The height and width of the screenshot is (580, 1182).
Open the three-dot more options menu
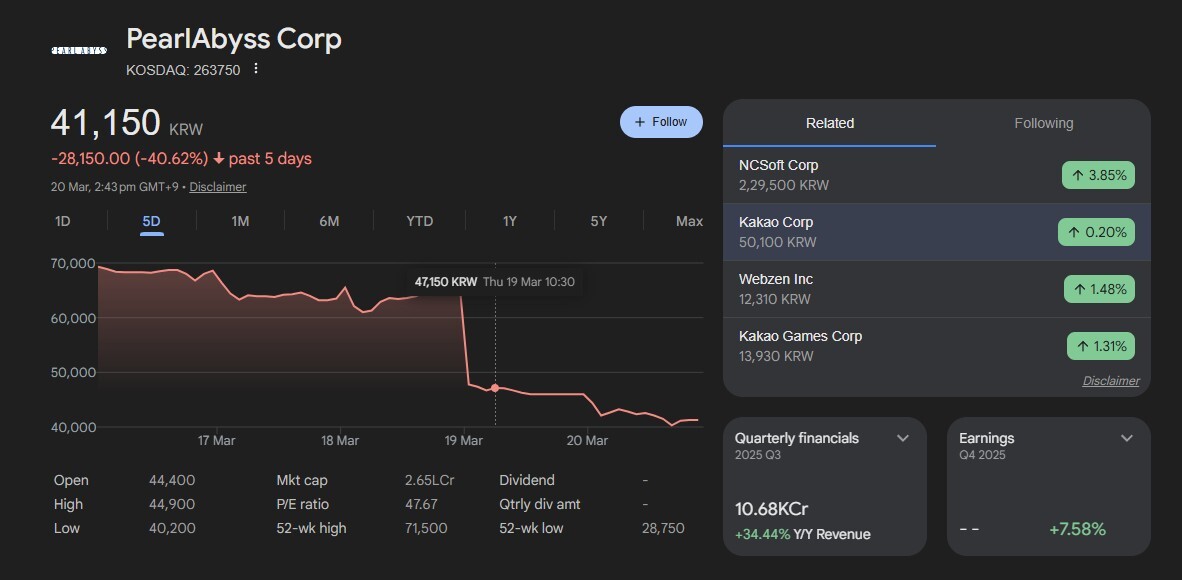tap(256, 69)
